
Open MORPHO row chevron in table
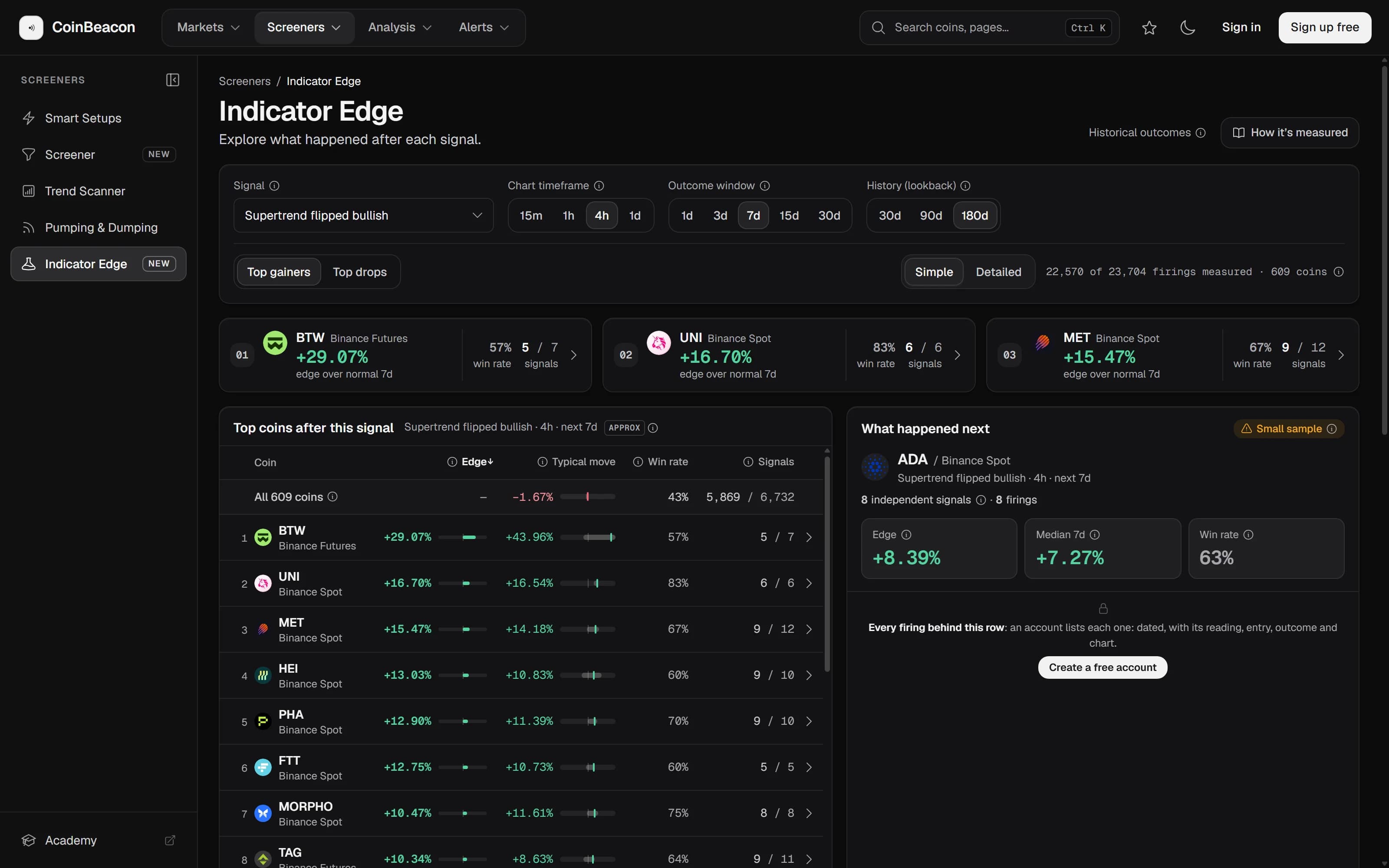pos(809,813)
